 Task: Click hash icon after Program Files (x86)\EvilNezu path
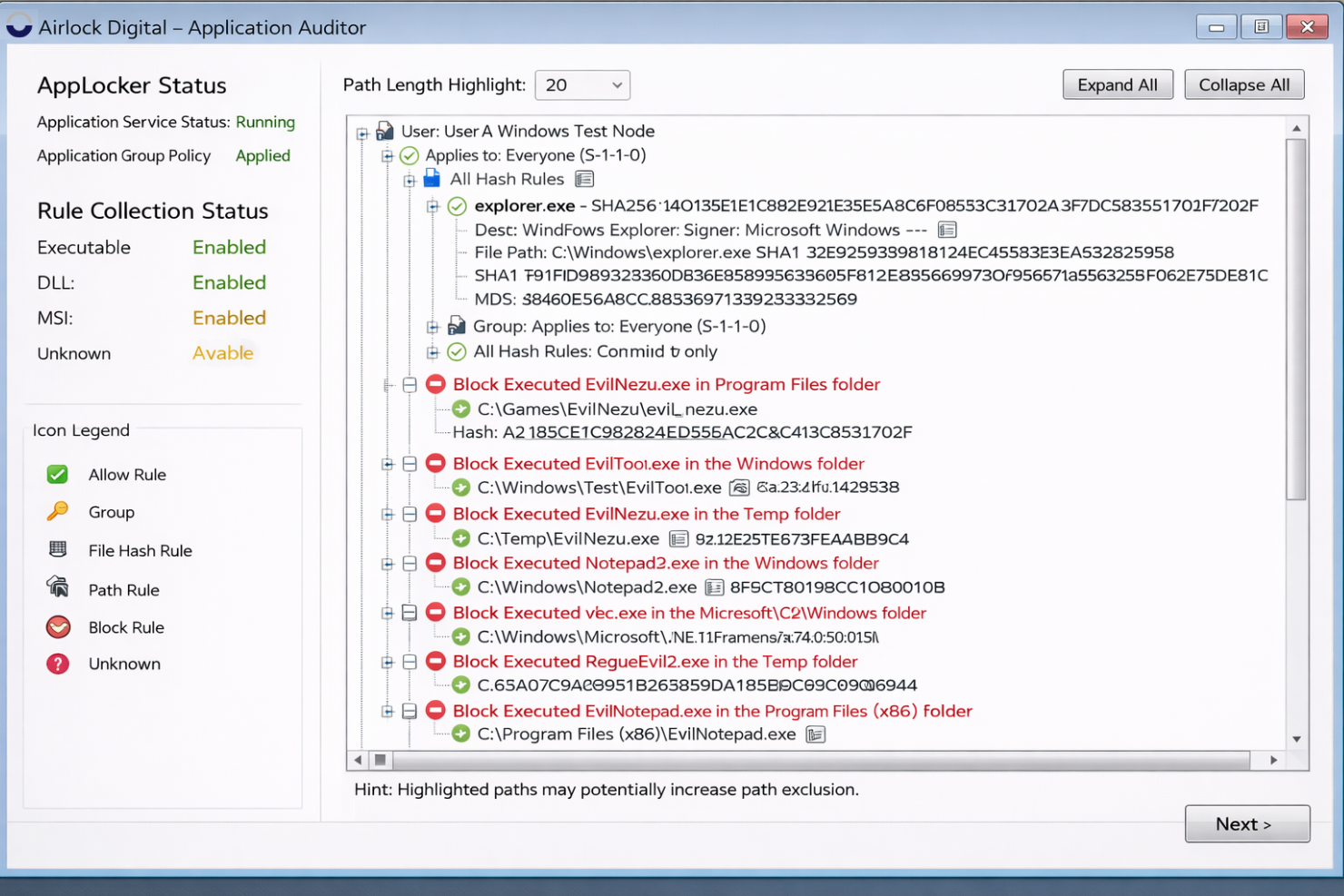tap(815, 734)
